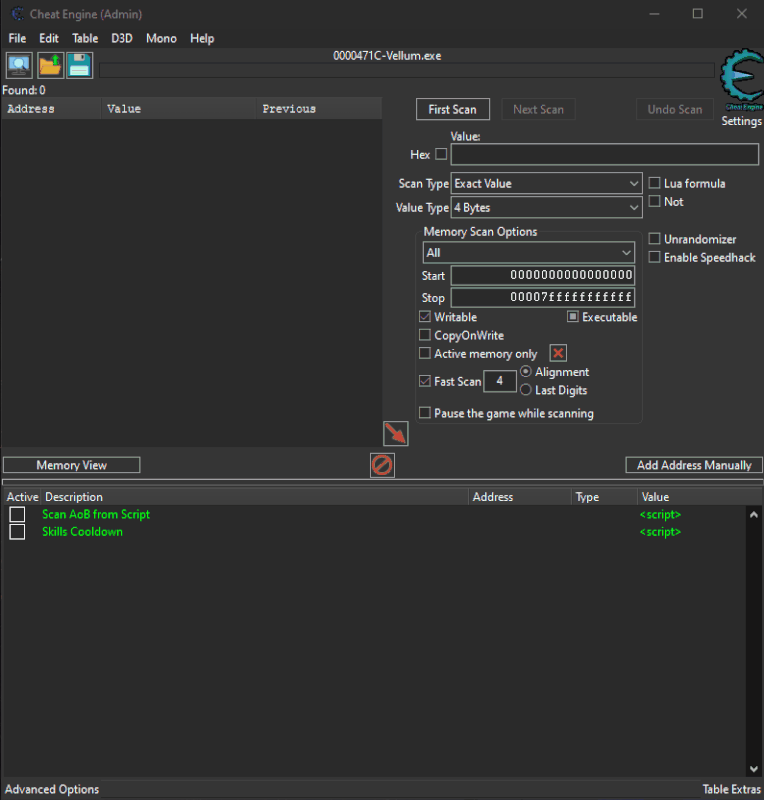Enable the Lua formula checkbox

(x=654, y=183)
